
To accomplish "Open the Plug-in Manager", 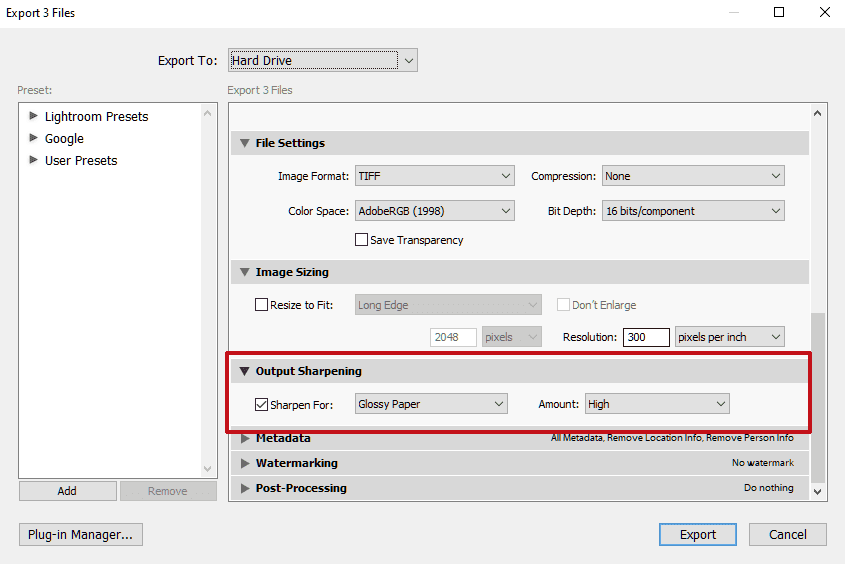I will pyautogui.click(x=81, y=534).
